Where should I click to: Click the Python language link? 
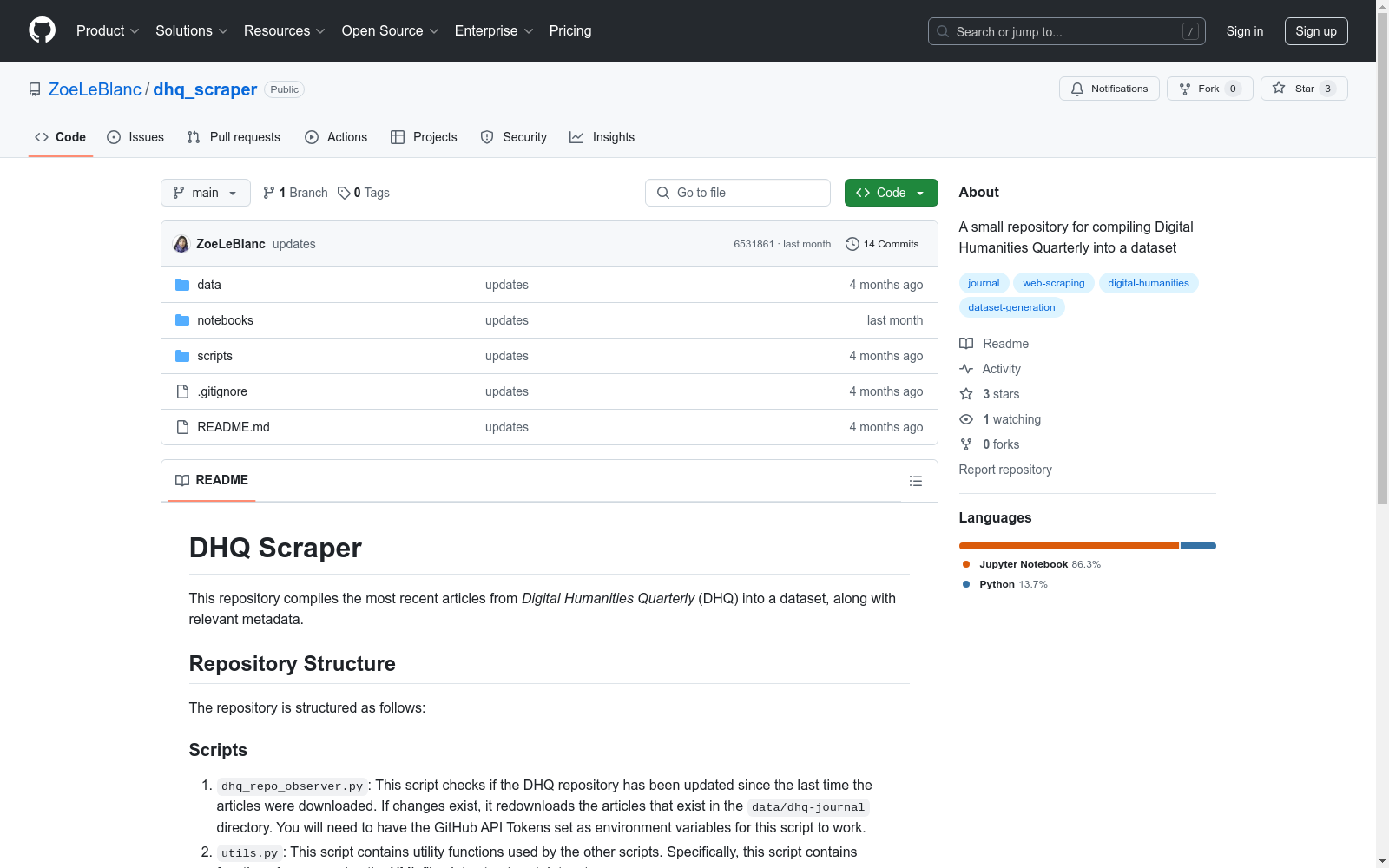tap(1004, 584)
